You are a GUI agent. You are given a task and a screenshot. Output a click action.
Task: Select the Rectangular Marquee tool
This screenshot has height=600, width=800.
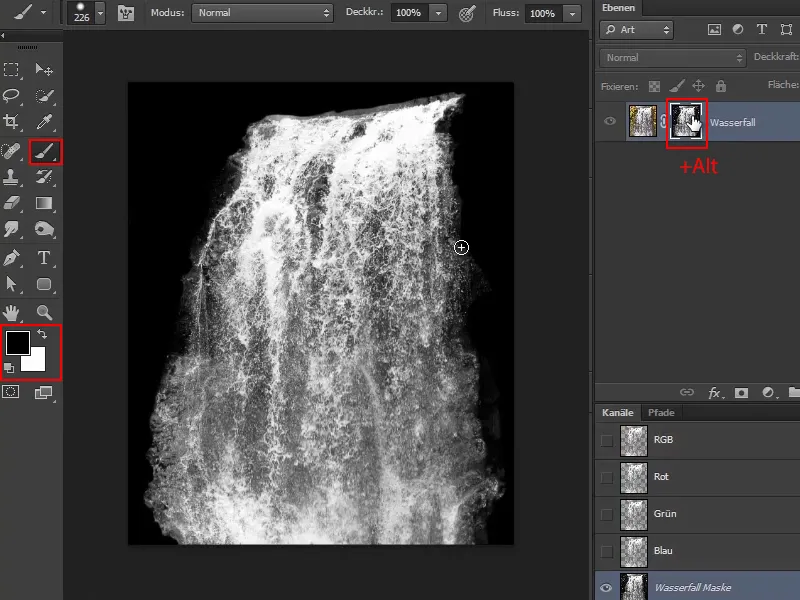11,69
